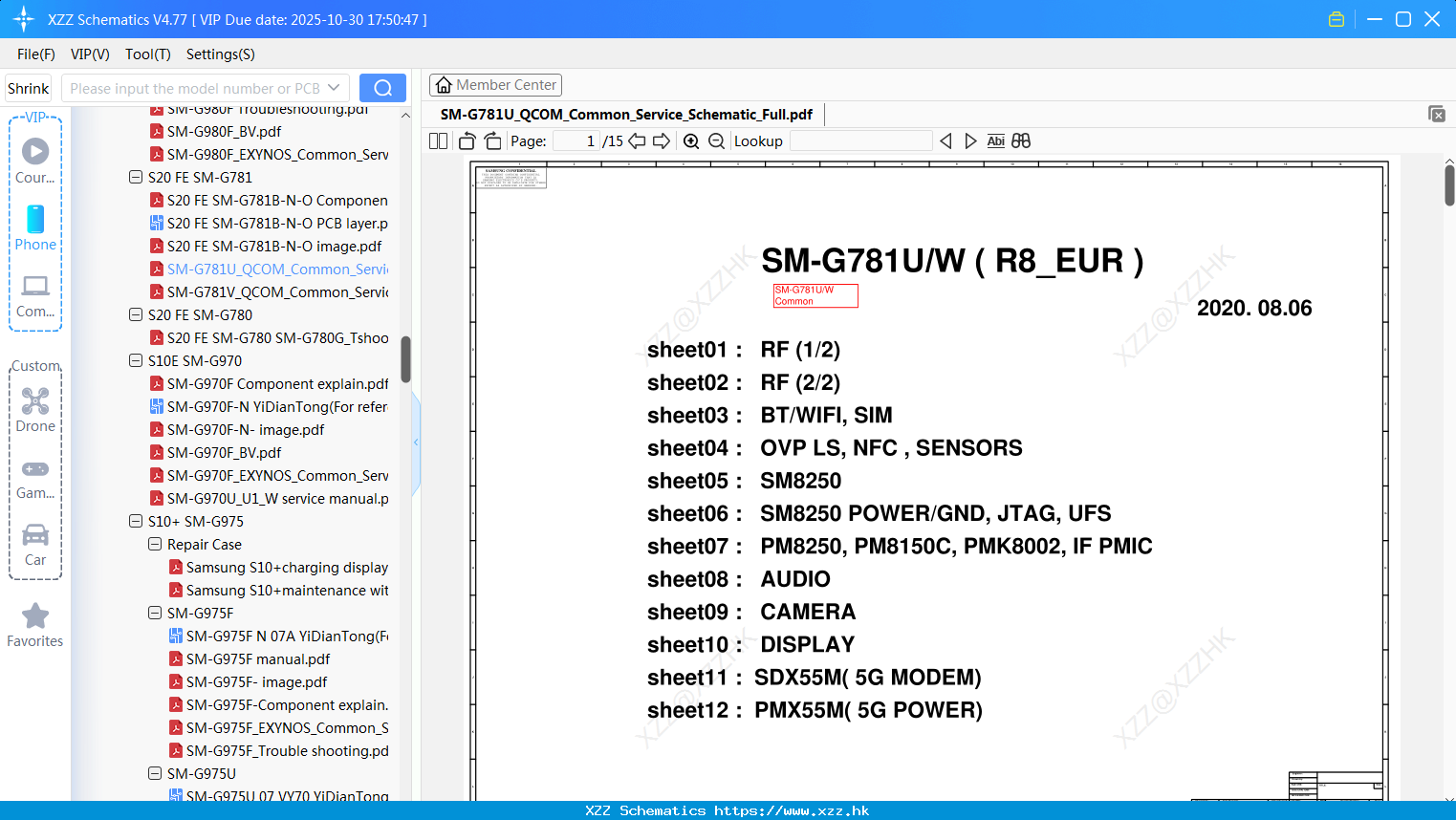Go to next page arrow
1456x820 pixels.
point(662,141)
